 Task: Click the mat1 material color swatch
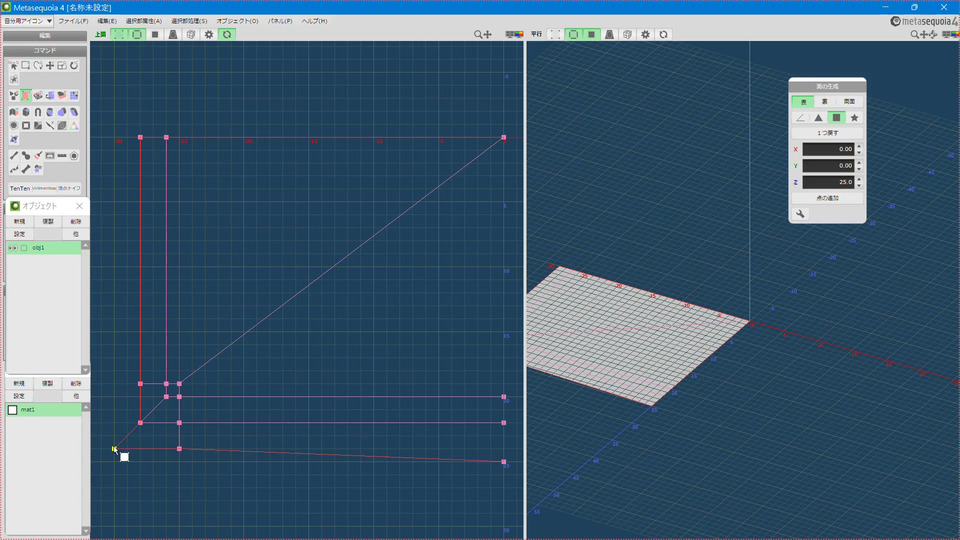coord(13,410)
